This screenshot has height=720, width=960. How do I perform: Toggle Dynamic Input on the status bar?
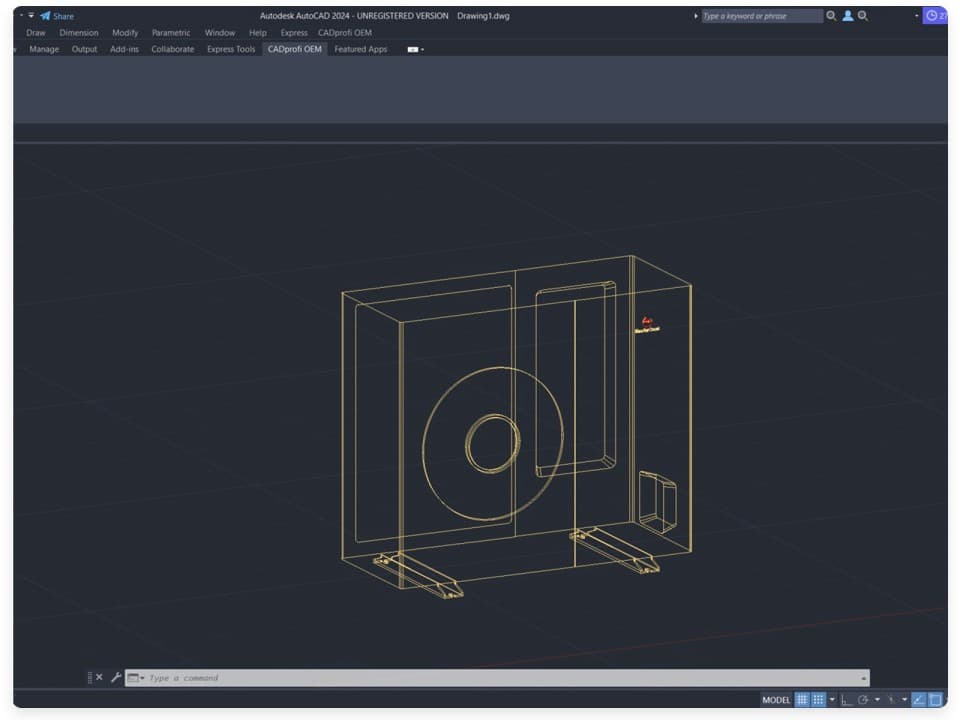point(918,699)
